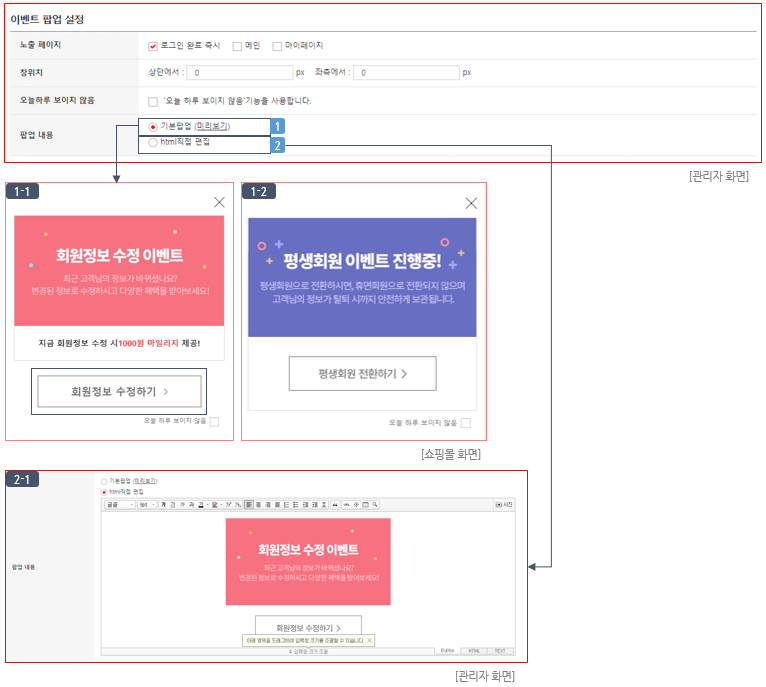Open the font size 9pt dropdown
The height and width of the screenshot is (687, 766).
[146, 505]
